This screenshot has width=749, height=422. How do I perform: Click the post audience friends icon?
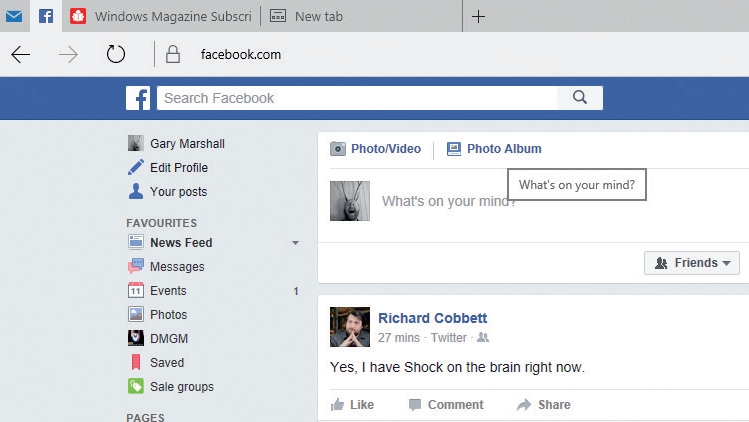(483, 337)
